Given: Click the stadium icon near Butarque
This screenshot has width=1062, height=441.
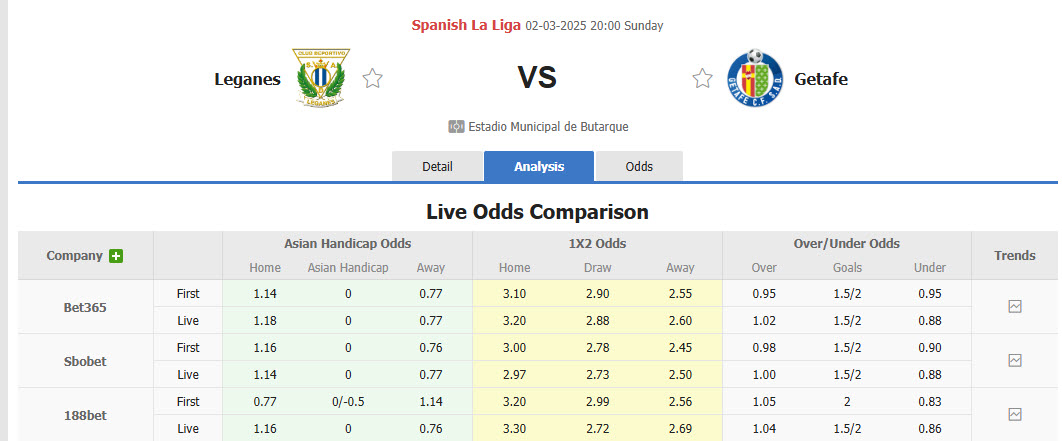Looking at the screenshot, I should (456, 127).
